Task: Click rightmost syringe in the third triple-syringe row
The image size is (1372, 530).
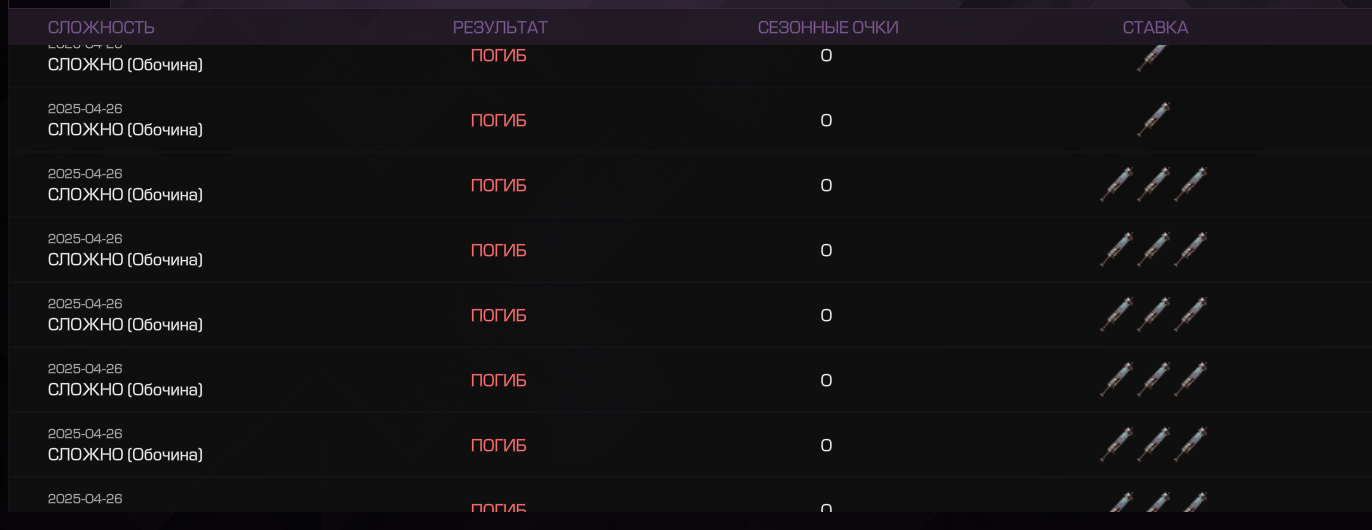Action: click(1191, 314)
